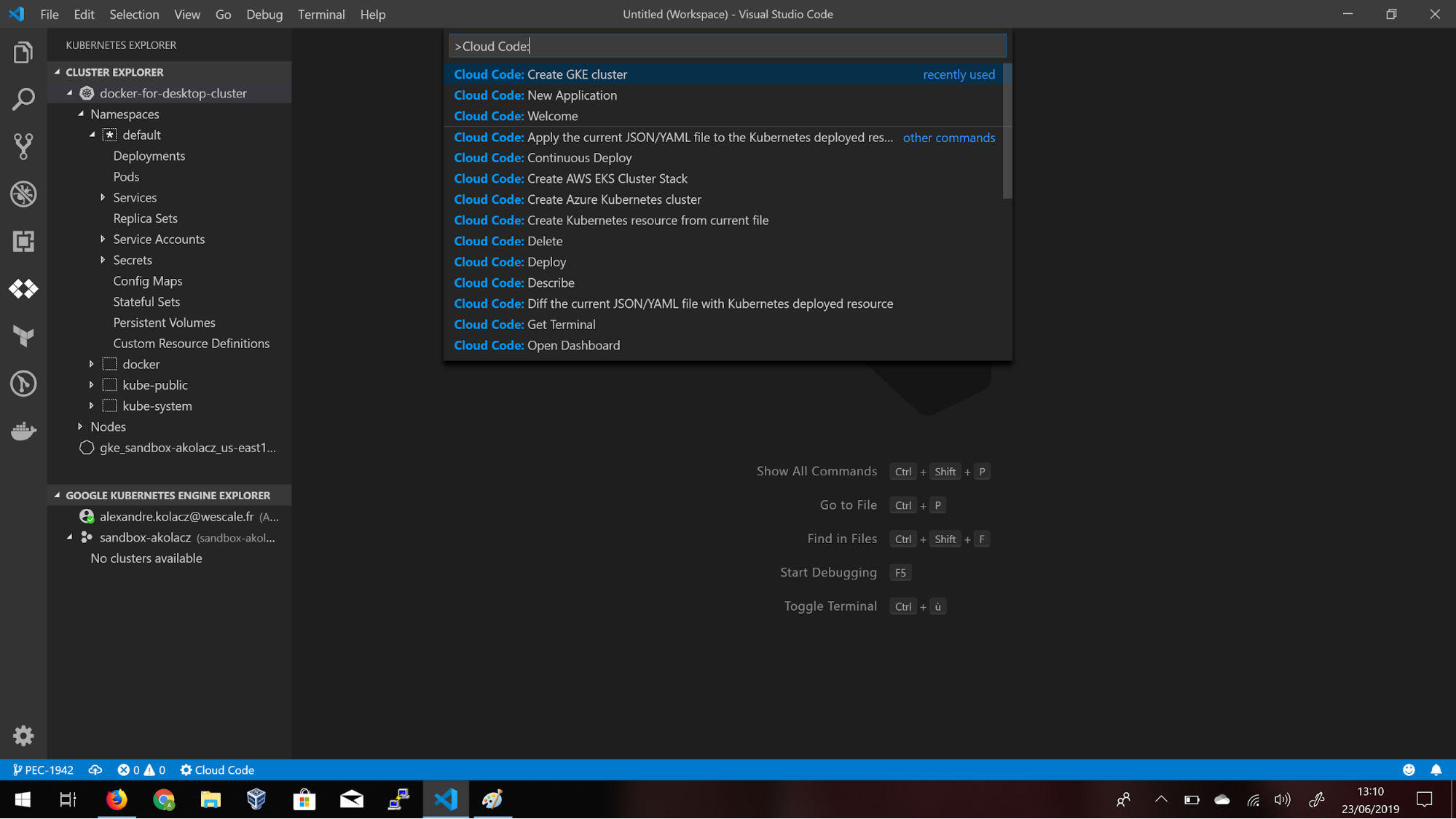
Task: Expand the Secrets tree item
Action: [x=103, y=260]
